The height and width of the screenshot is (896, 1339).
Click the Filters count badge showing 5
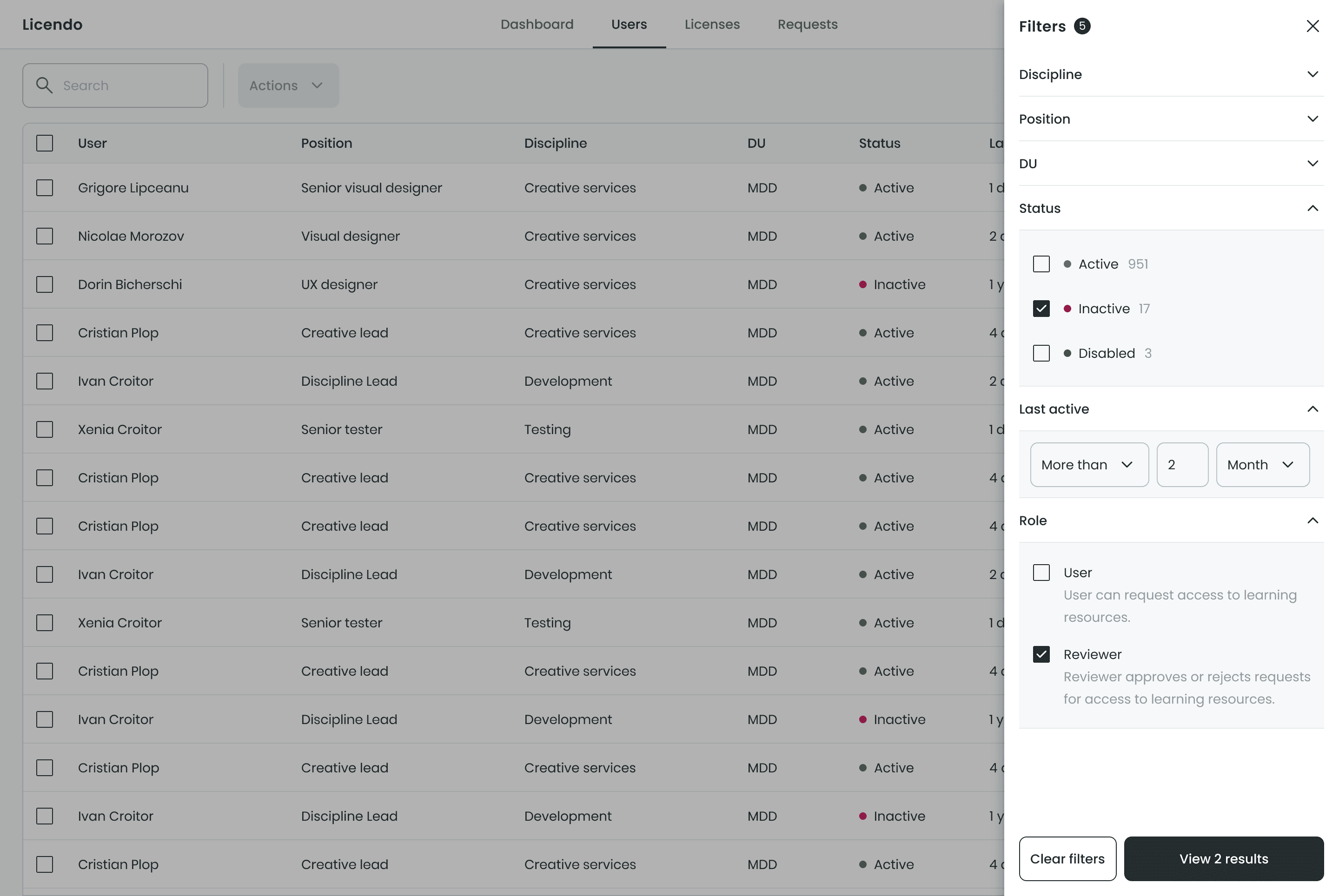1082,26
